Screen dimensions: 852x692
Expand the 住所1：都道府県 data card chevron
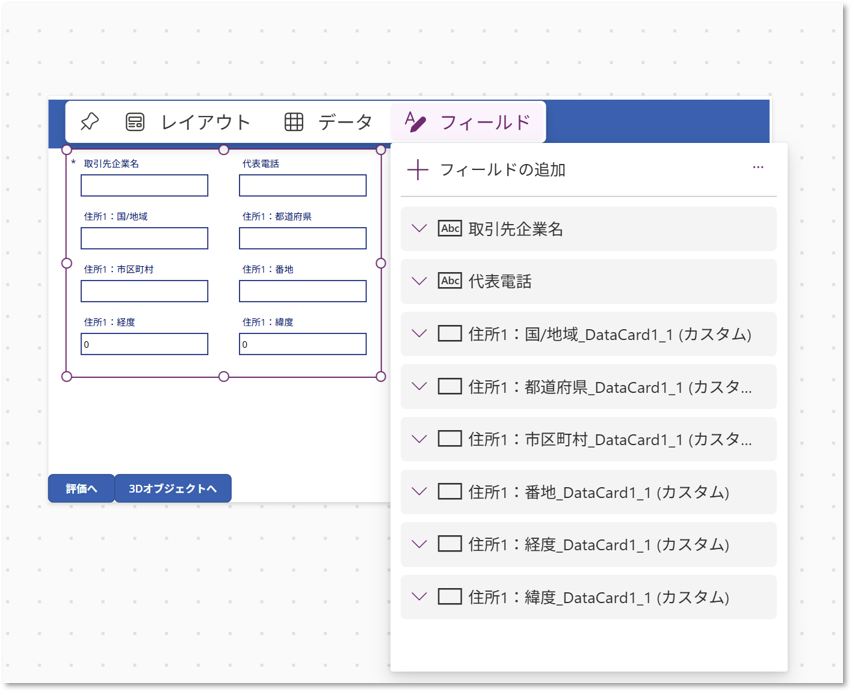tap(419, 387)
